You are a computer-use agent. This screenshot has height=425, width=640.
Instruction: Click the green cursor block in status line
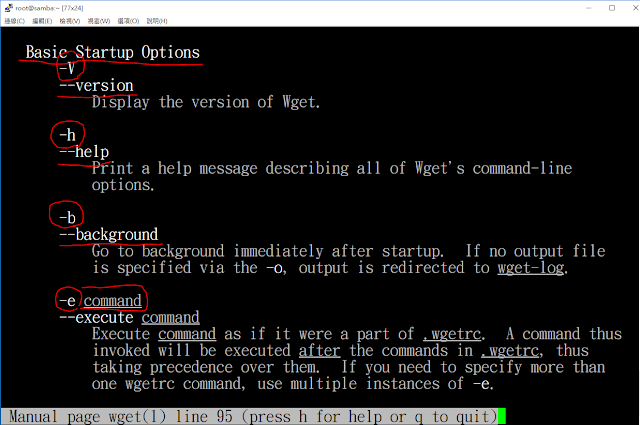(x=502, y=416)
